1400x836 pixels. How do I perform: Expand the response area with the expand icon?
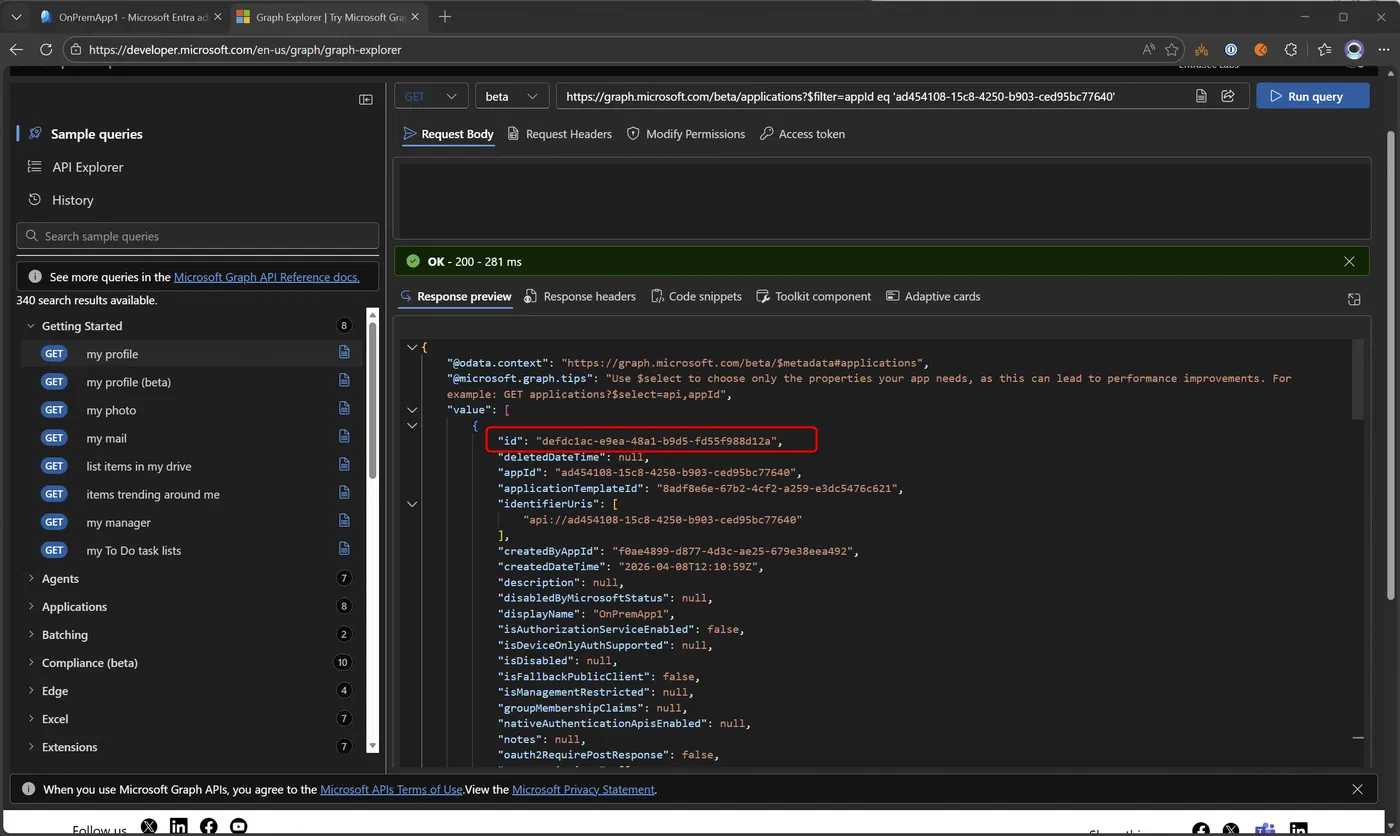point(1354,299)
